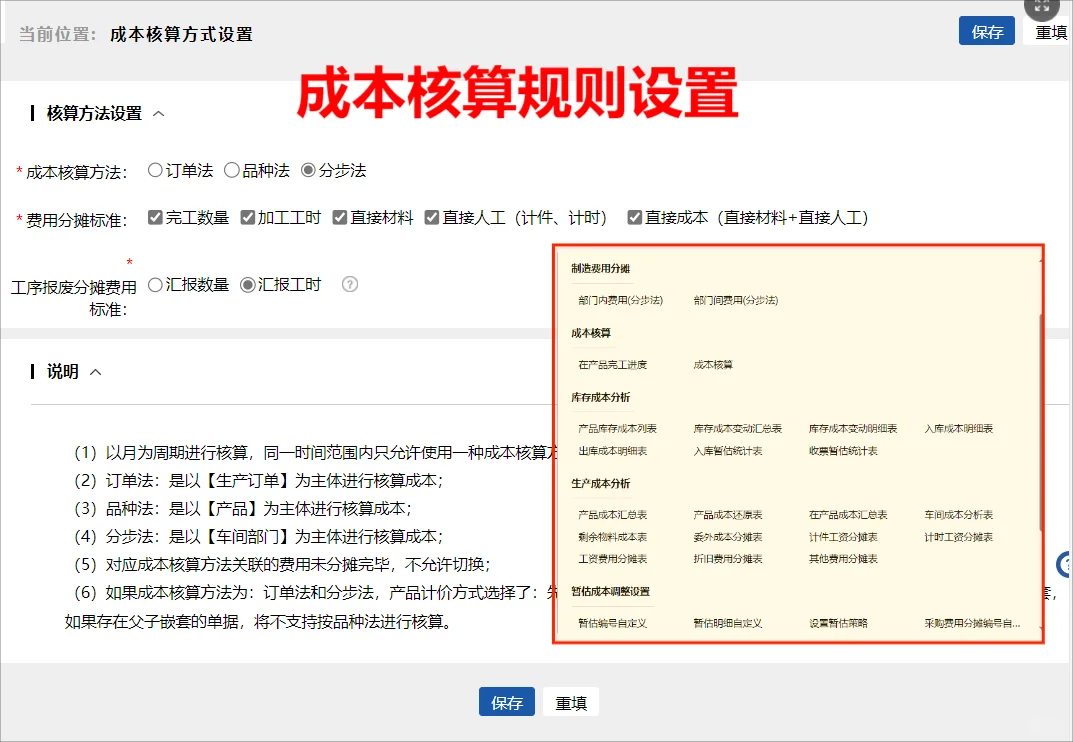Uncheck the 完工数量 checkbox
The image size is (1073, 742).
click(155, 217)
